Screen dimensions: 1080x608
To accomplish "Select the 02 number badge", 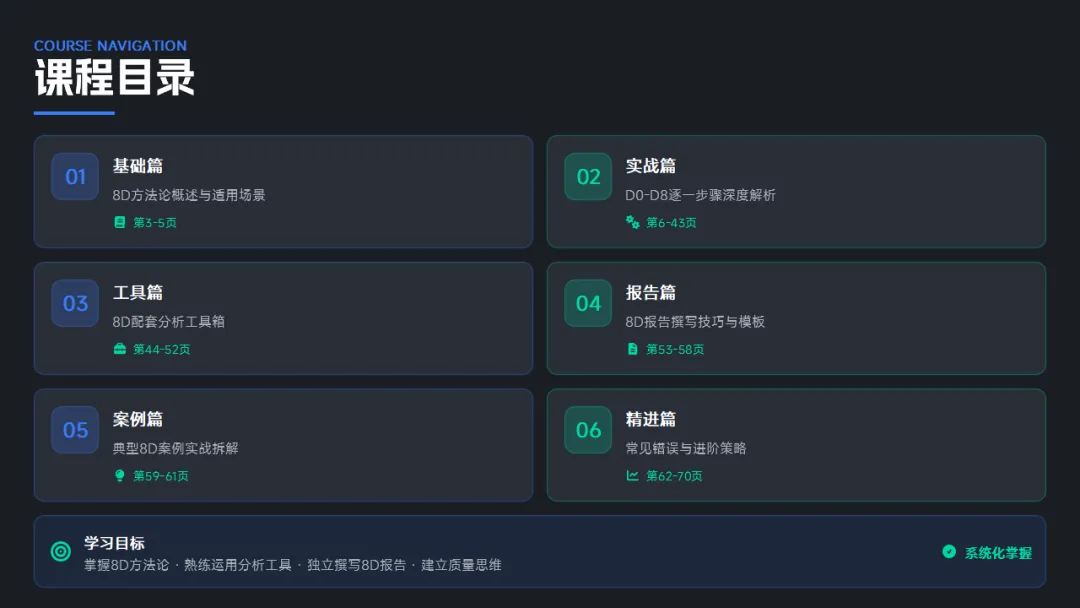I will (588, 176).
